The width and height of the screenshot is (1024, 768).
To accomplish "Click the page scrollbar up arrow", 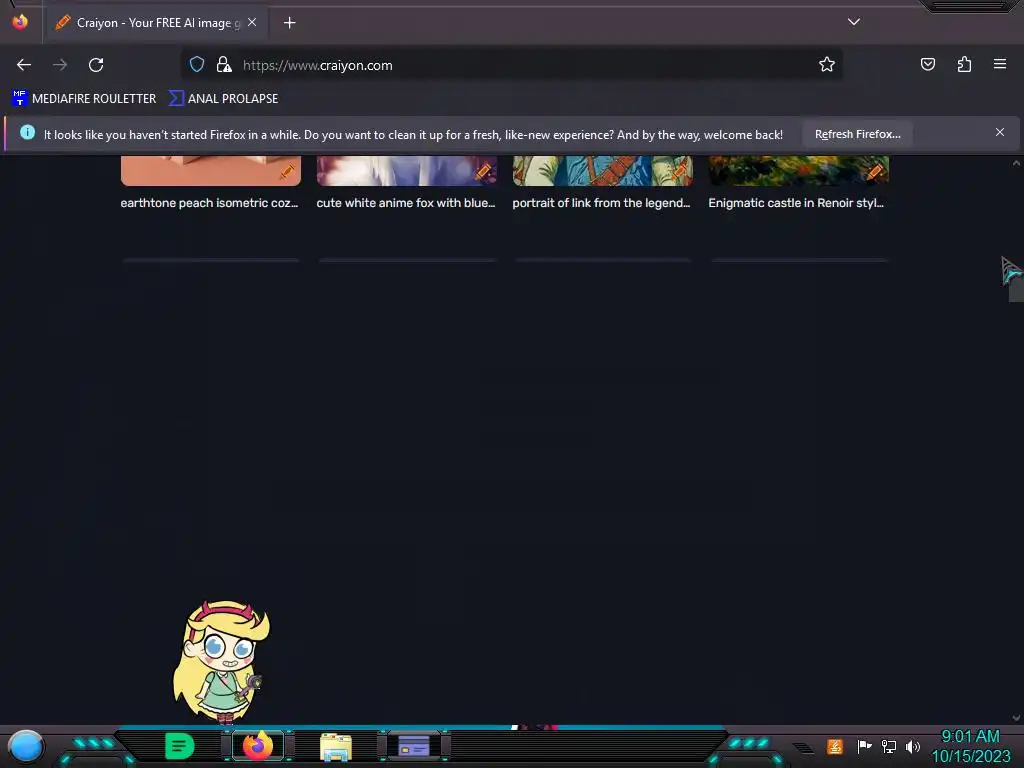I will [x=1016, y=163].
